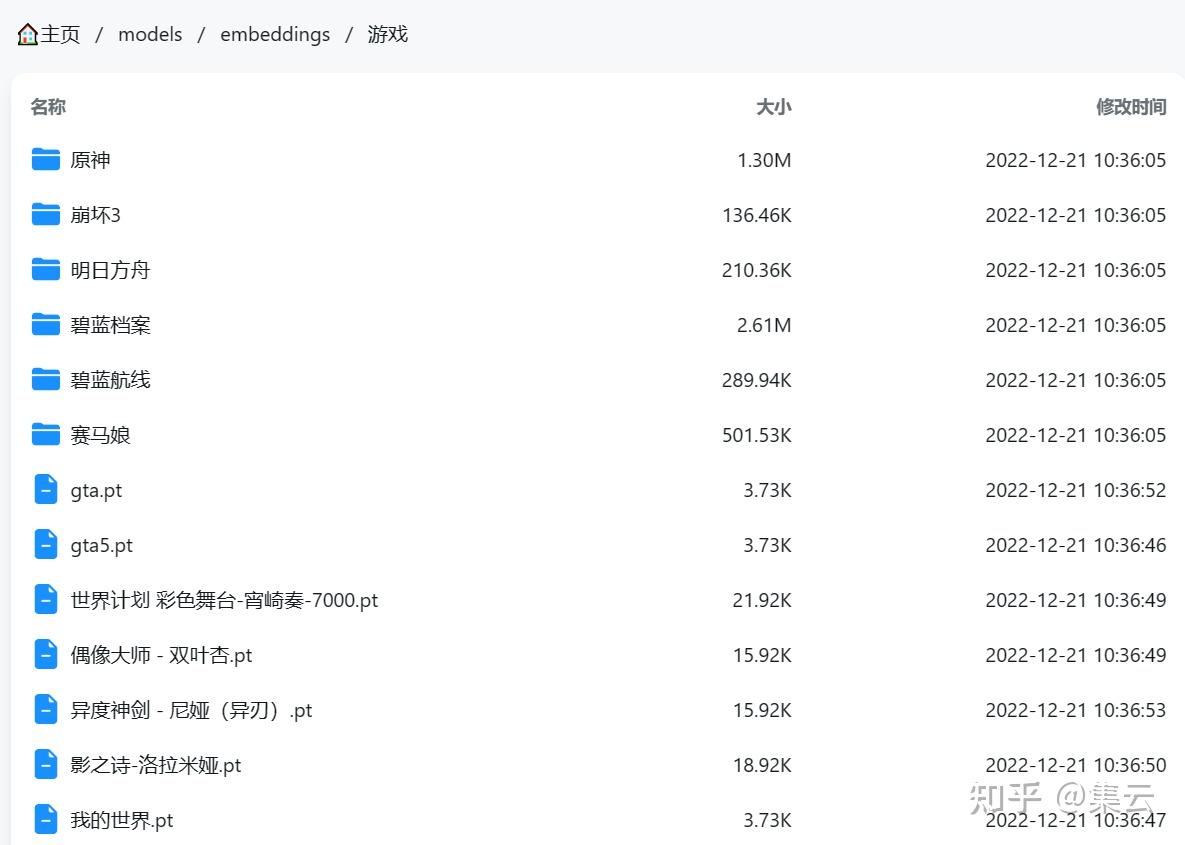1185x845 pixels.
Task: Open the 明日方舟 folder name
Action: click(x=110, y=270)
